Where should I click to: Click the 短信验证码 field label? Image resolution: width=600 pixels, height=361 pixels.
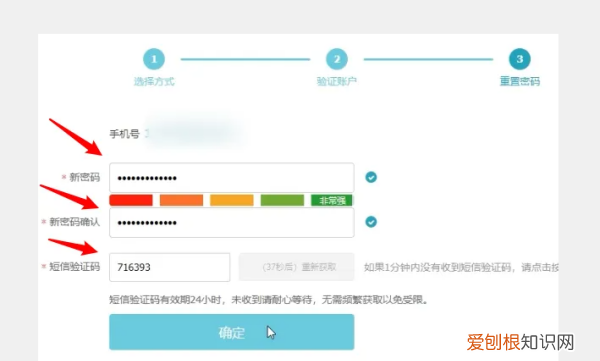coord(75,267)
